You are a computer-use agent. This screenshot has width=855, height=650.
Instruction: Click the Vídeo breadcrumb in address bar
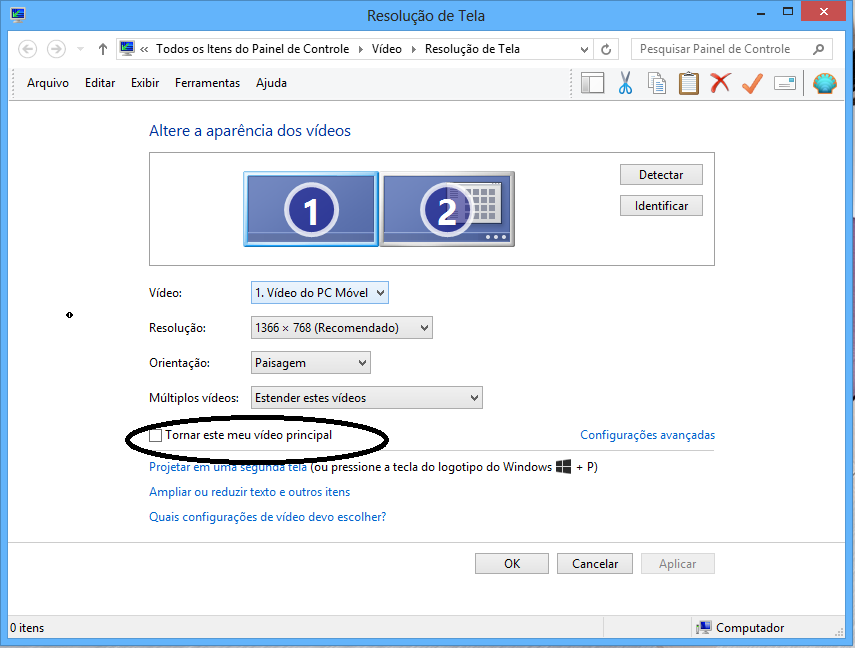click(x=387, y=49)
